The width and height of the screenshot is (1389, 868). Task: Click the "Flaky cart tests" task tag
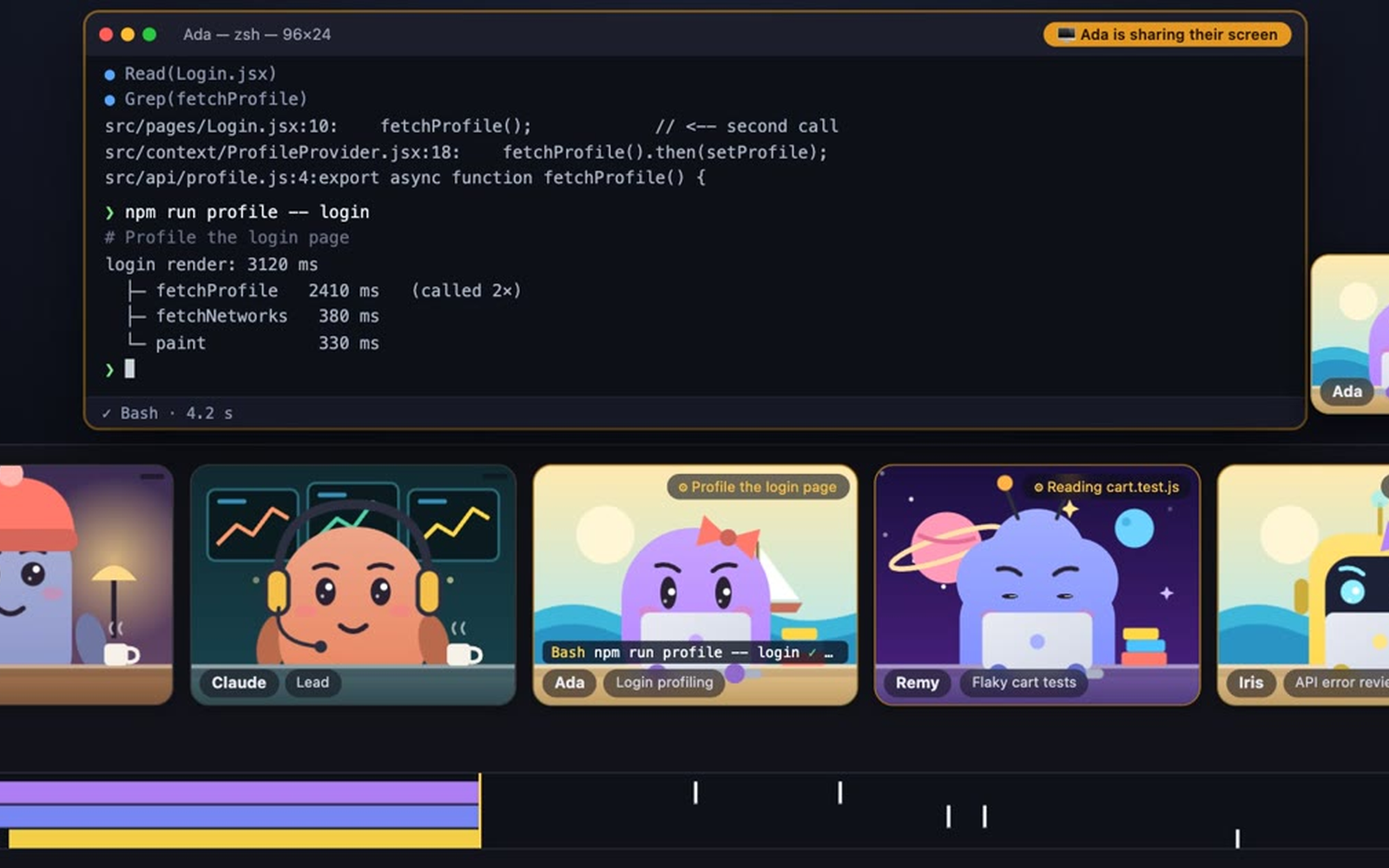tap(1024, 683)
